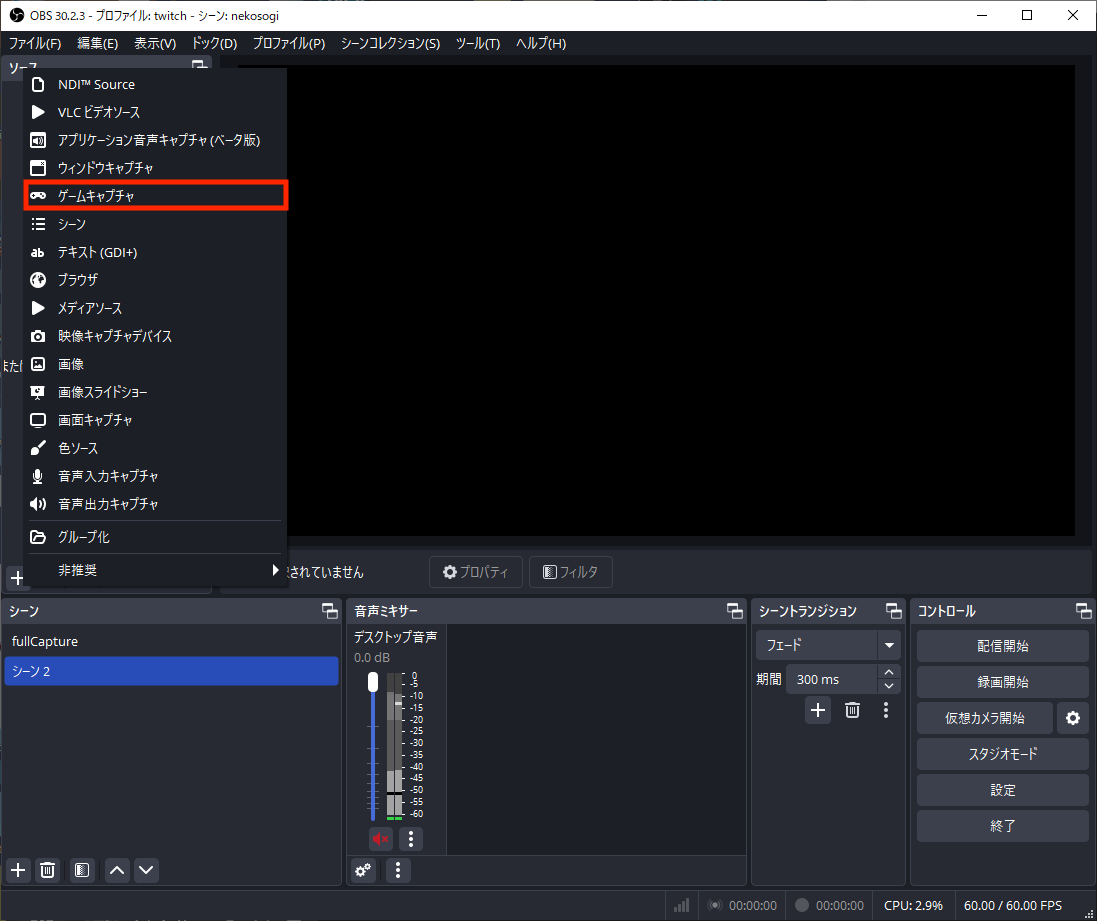The width and height of the screenshot is (1097, 921).
Task: Open desktop audio three-dot options menu
Action: tap(411, 838)
